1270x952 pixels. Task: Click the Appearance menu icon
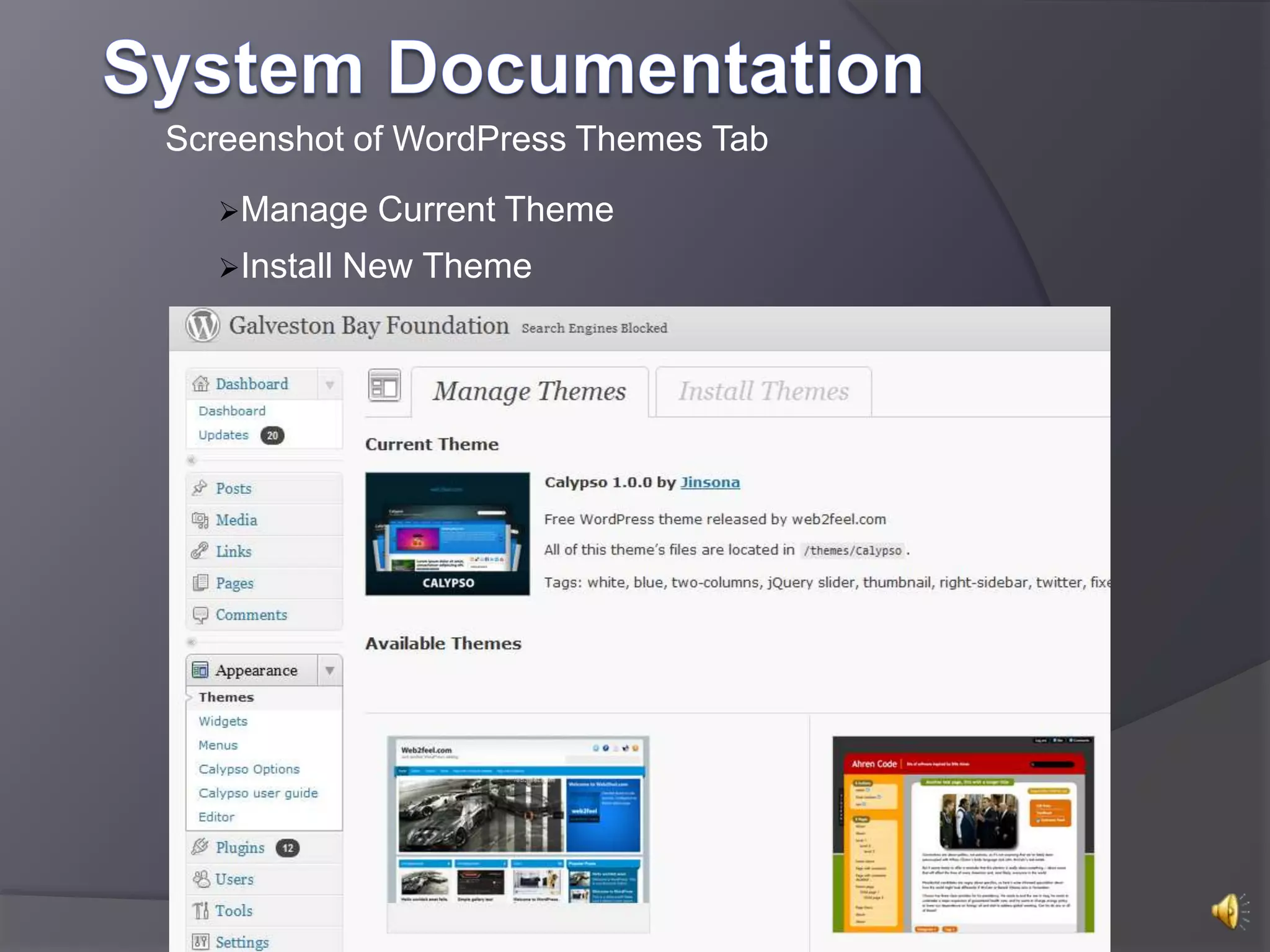pyautogui.click(x=200, y=670)
